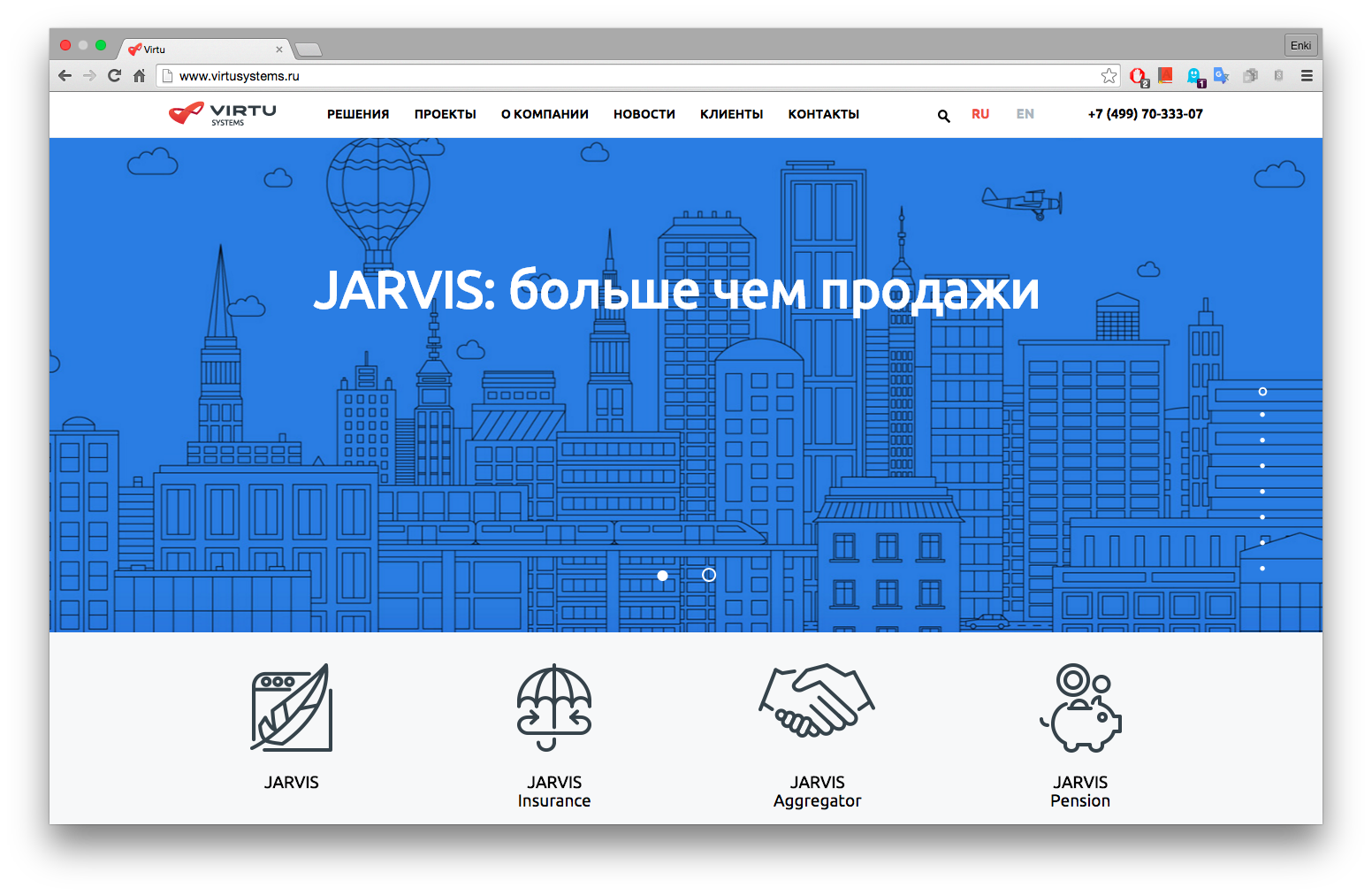Select the Virtu browser tab
The height and width of the screenshot is (895, 1372).
(x=205, y=50)
